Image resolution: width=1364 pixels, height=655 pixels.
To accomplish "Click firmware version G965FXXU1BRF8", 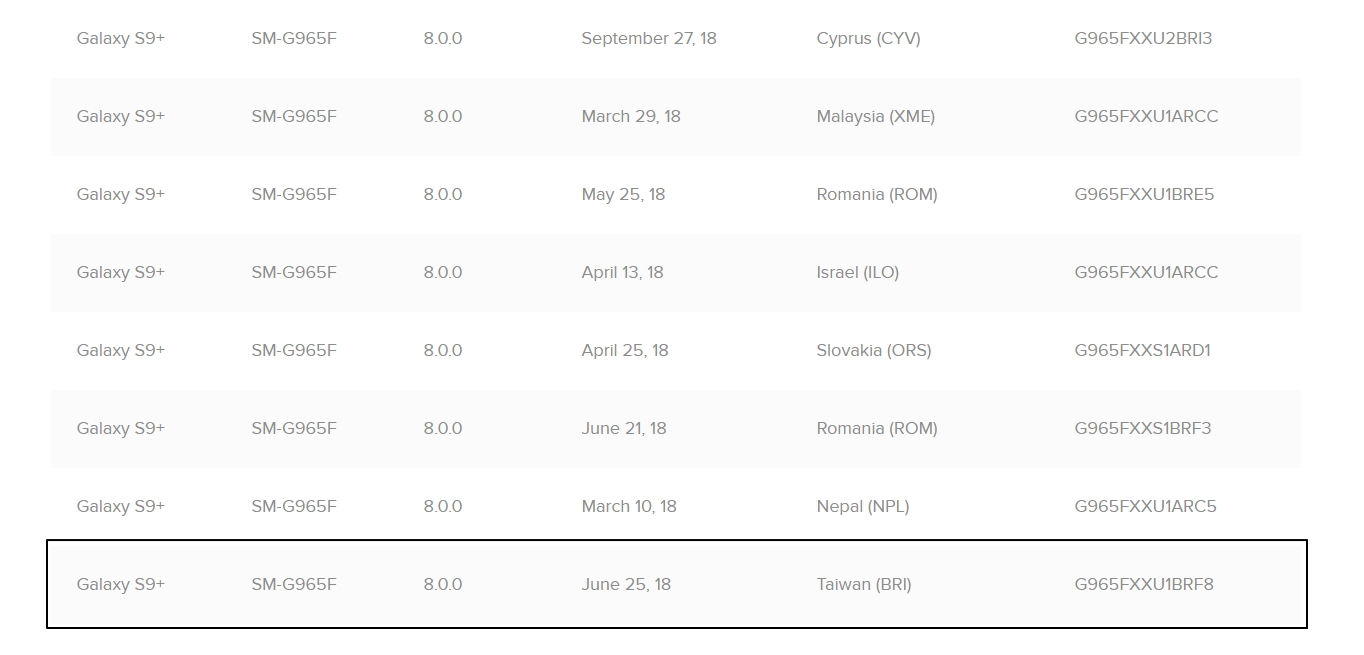I will coord(1144,585).
